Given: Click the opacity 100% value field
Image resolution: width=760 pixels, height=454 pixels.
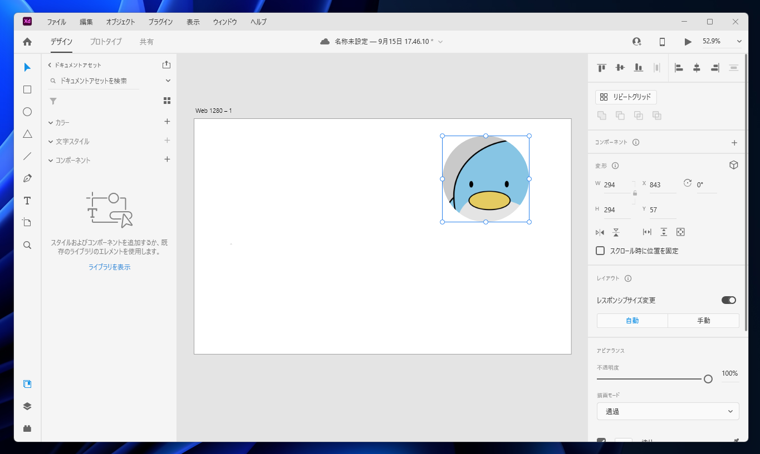Looking at the screenshot, I should tap(729, 374).
